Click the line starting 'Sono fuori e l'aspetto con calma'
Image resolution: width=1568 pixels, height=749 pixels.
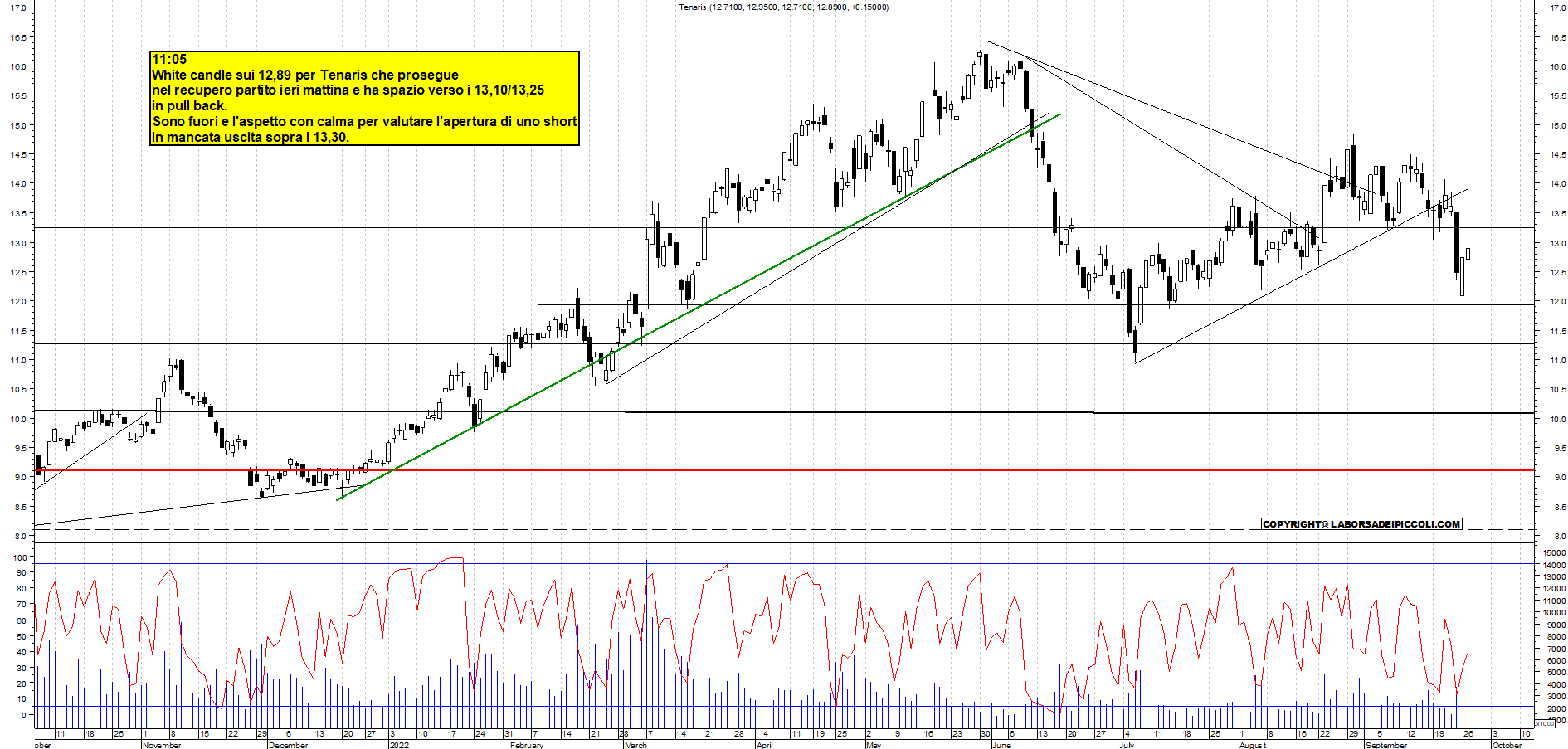[365, 122]
